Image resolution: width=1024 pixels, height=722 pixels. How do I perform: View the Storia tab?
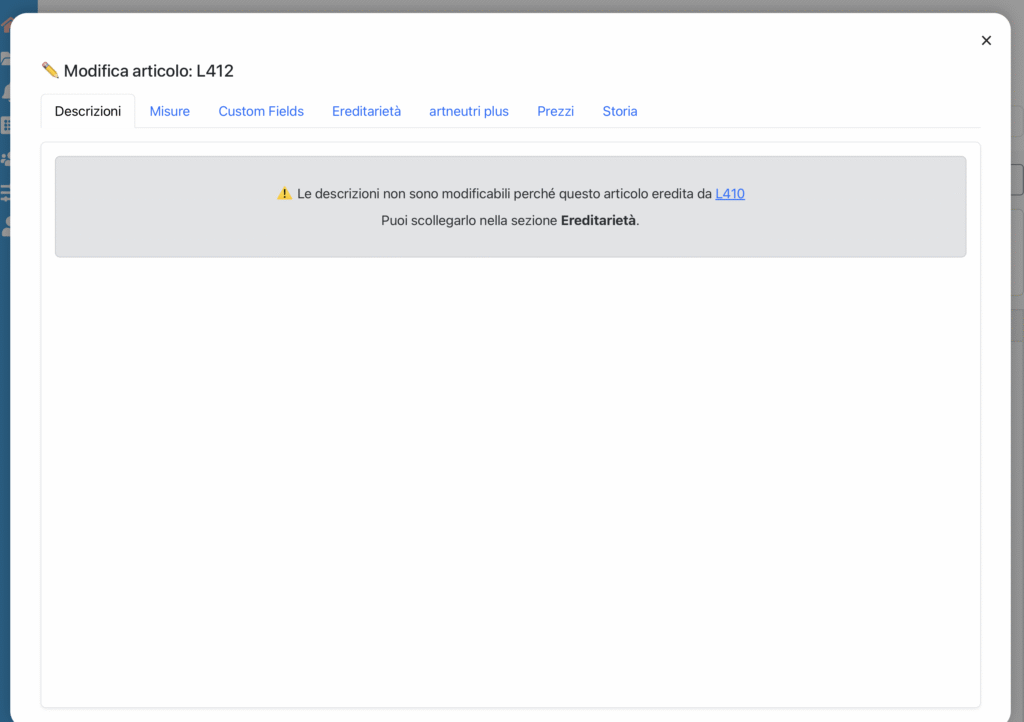click(x=619, y=111)
